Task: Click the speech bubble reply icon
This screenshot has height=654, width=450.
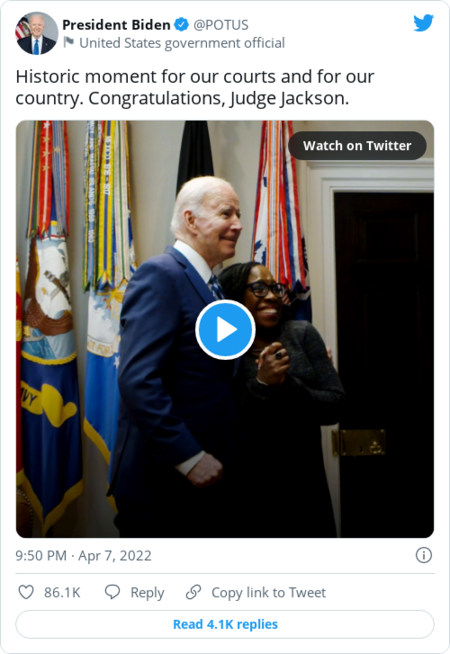Action: point(112,592)
